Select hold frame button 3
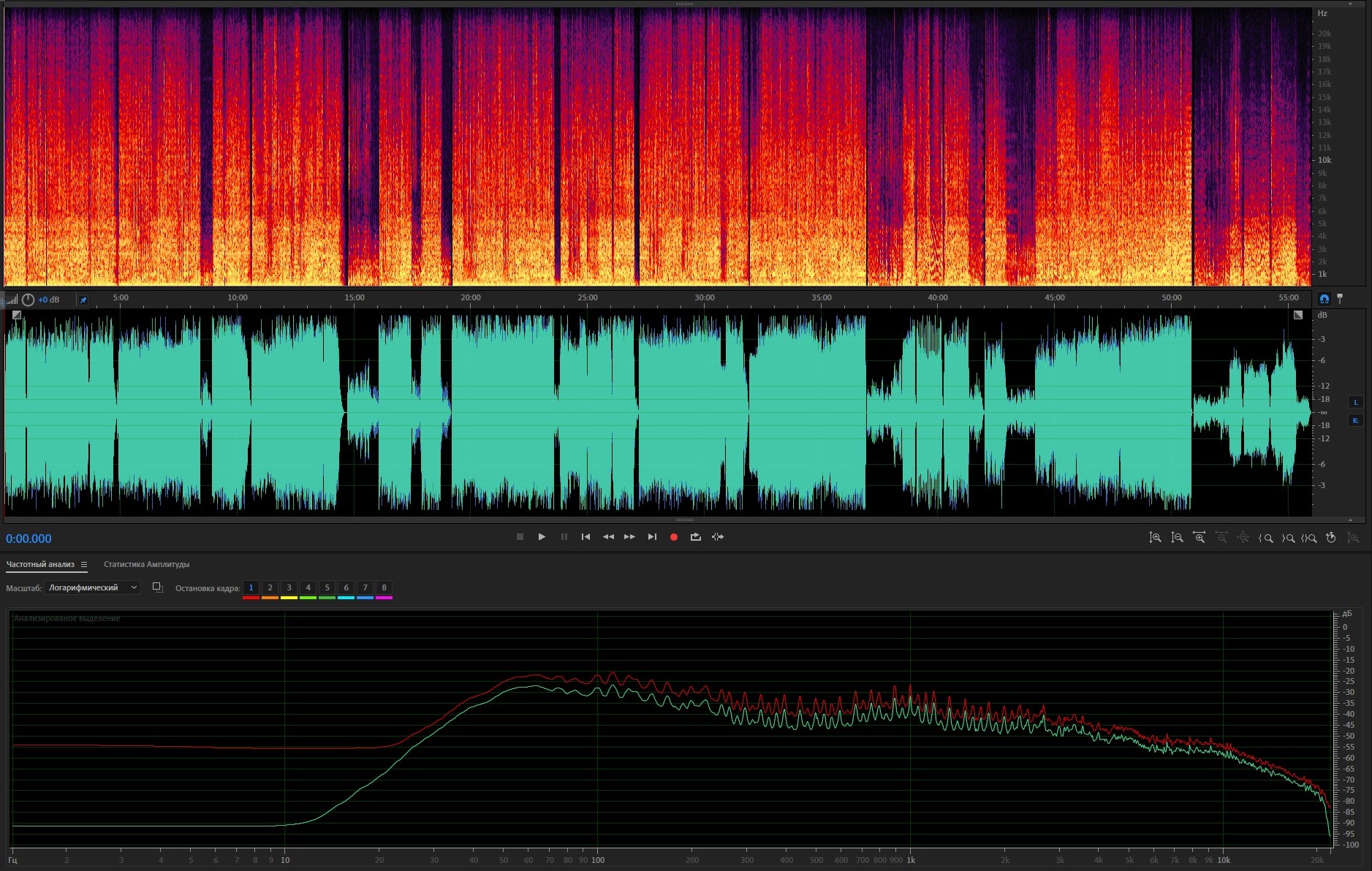This screenshot has width=1372, height=871. [289, 587]
